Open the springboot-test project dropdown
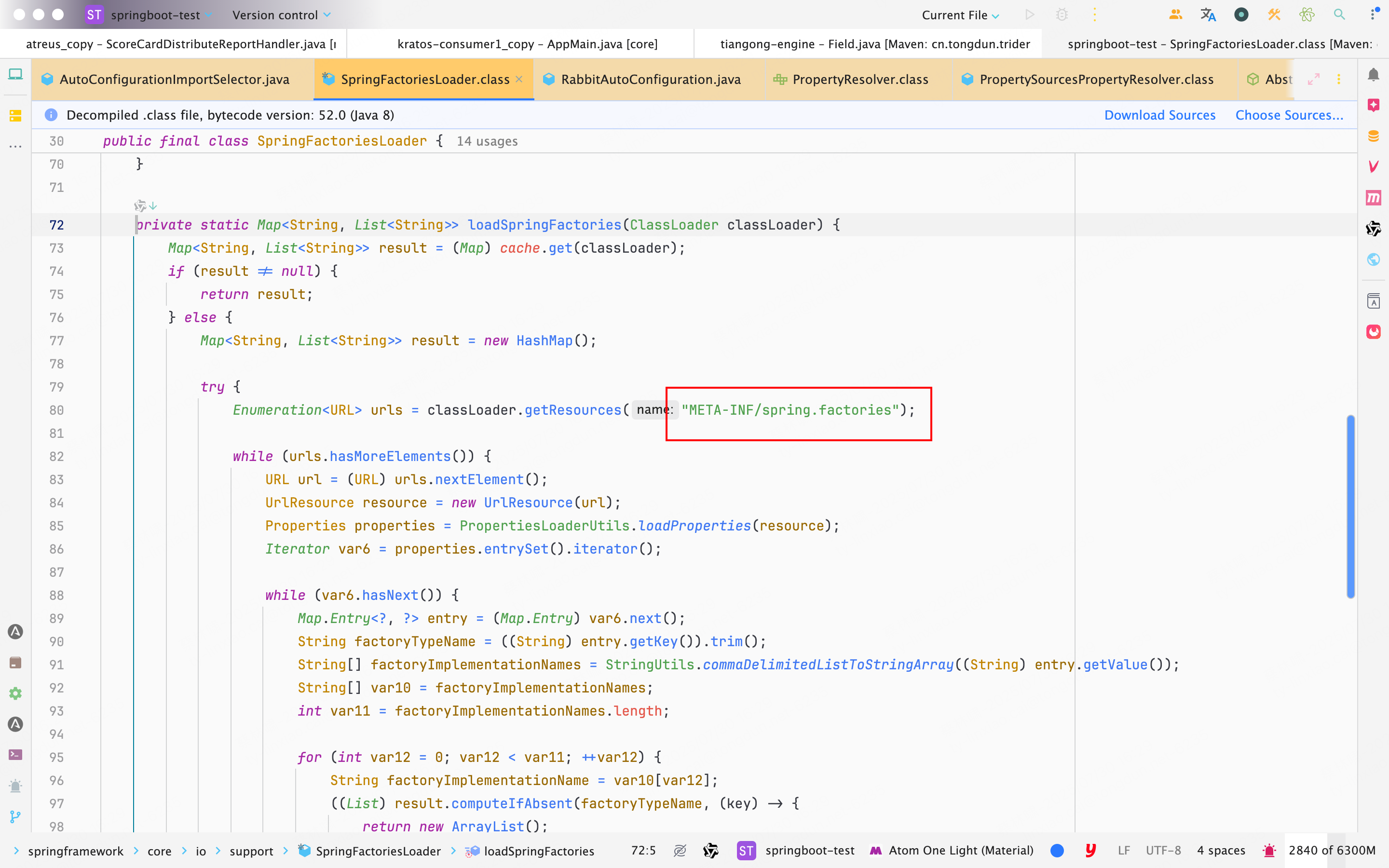1389x868 pixels. (155, 15)
